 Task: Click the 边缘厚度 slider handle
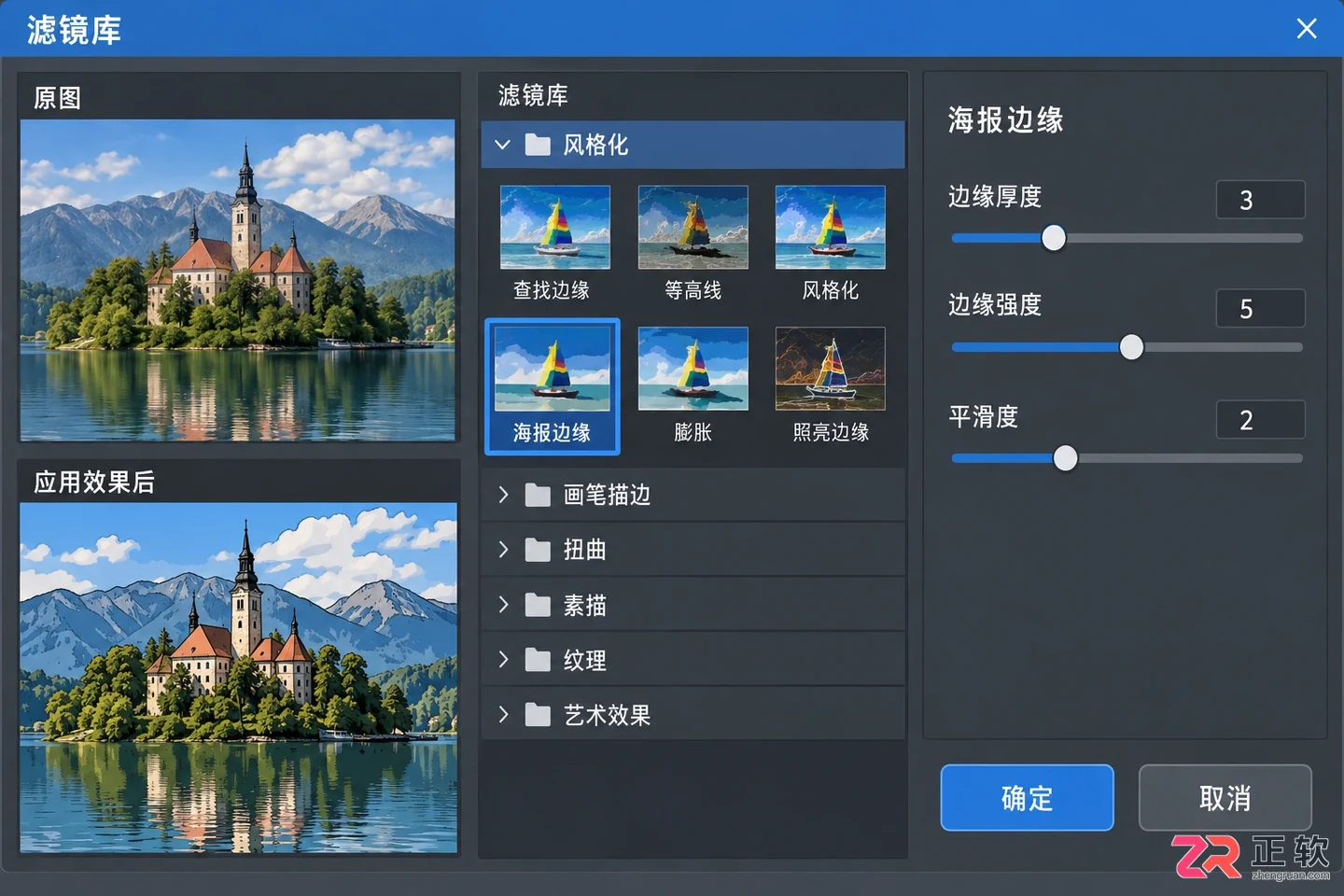click(1054, 238)
